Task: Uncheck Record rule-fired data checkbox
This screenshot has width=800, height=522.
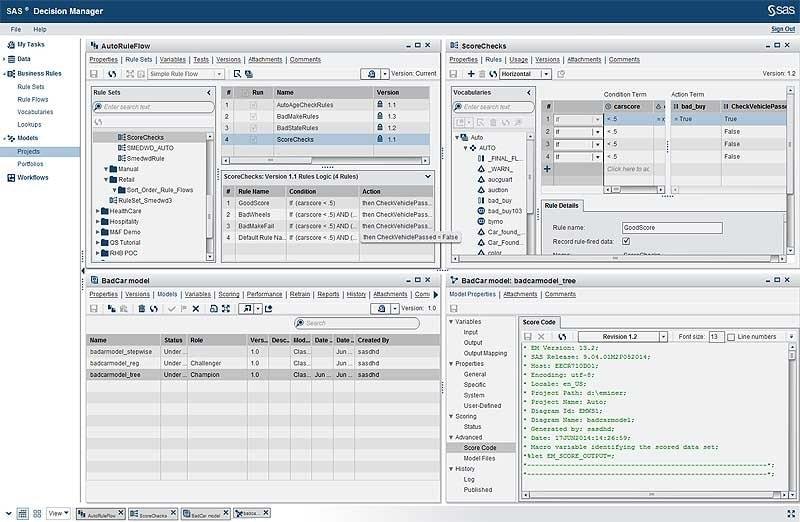Action: (x=626, y=241)
